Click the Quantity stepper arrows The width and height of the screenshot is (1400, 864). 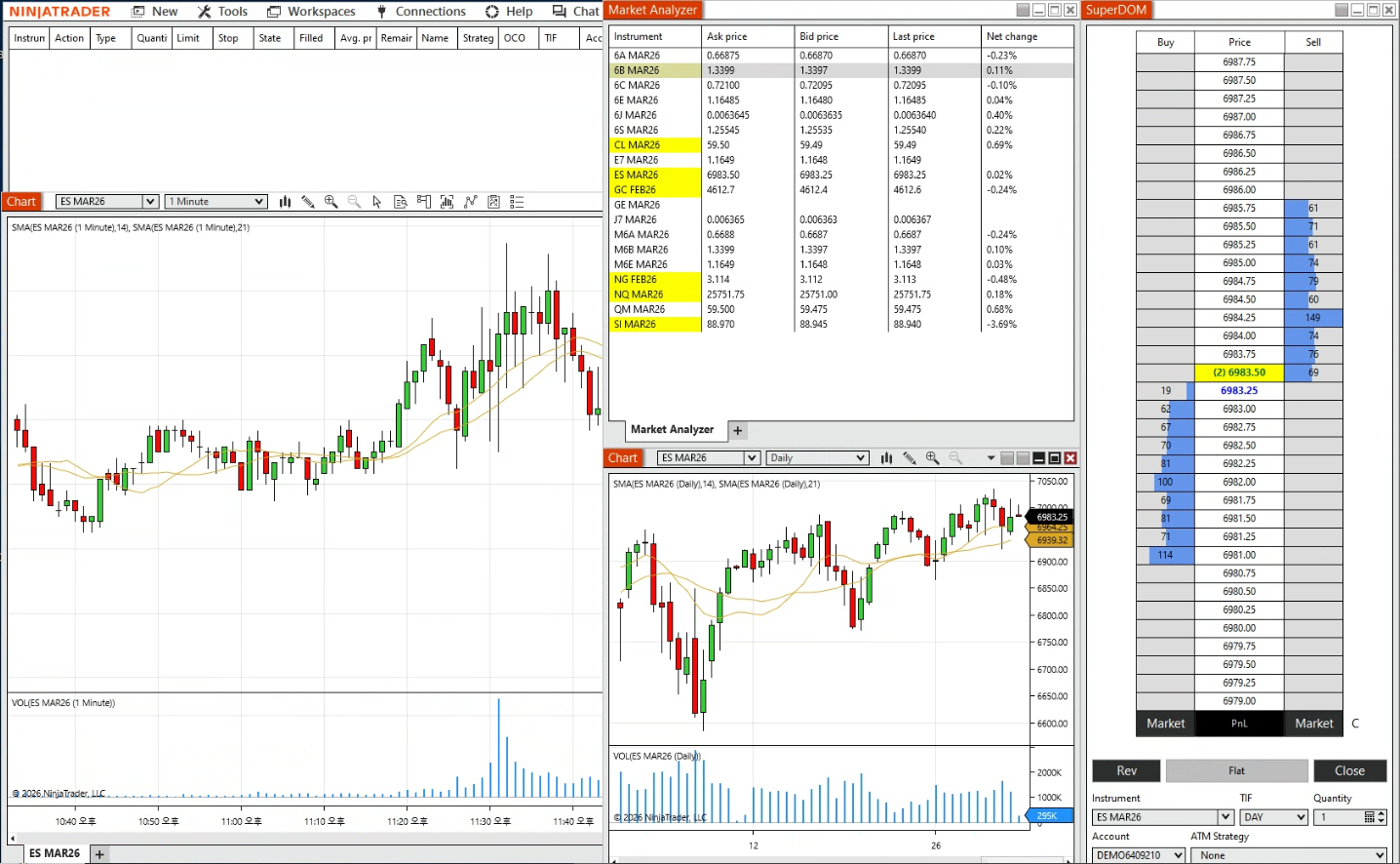click(1381, 817)
